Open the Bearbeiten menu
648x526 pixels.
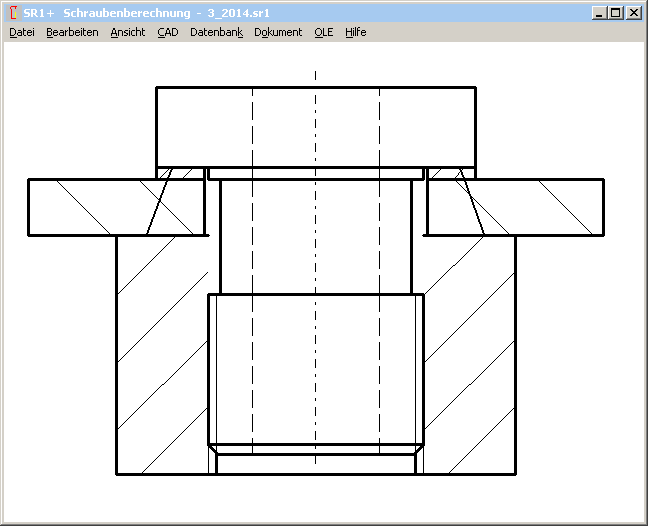[72, 32]
